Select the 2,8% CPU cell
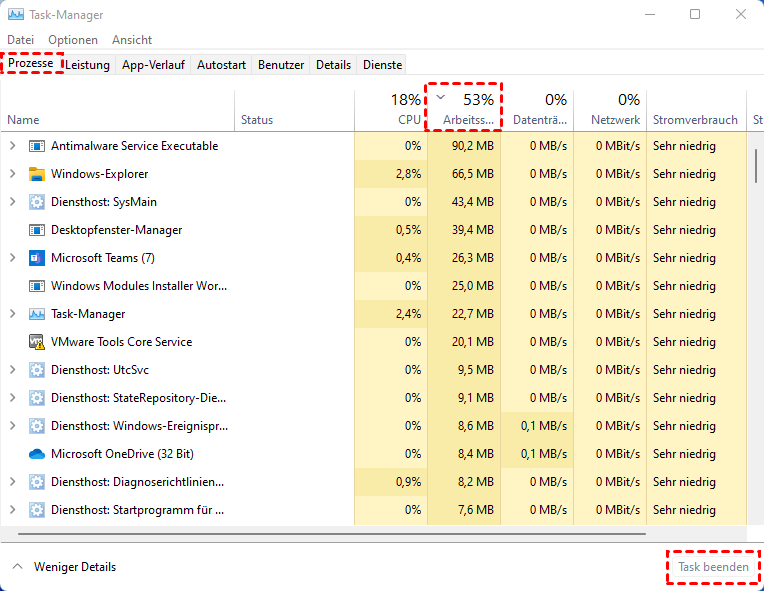Screen dimensions: 764x591 391,174
